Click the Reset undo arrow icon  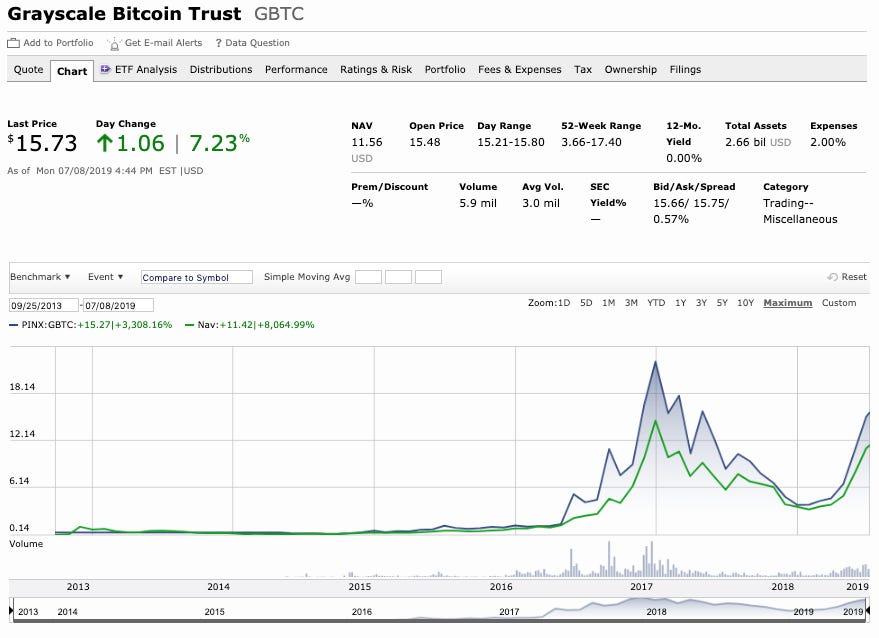coord(832,277)
